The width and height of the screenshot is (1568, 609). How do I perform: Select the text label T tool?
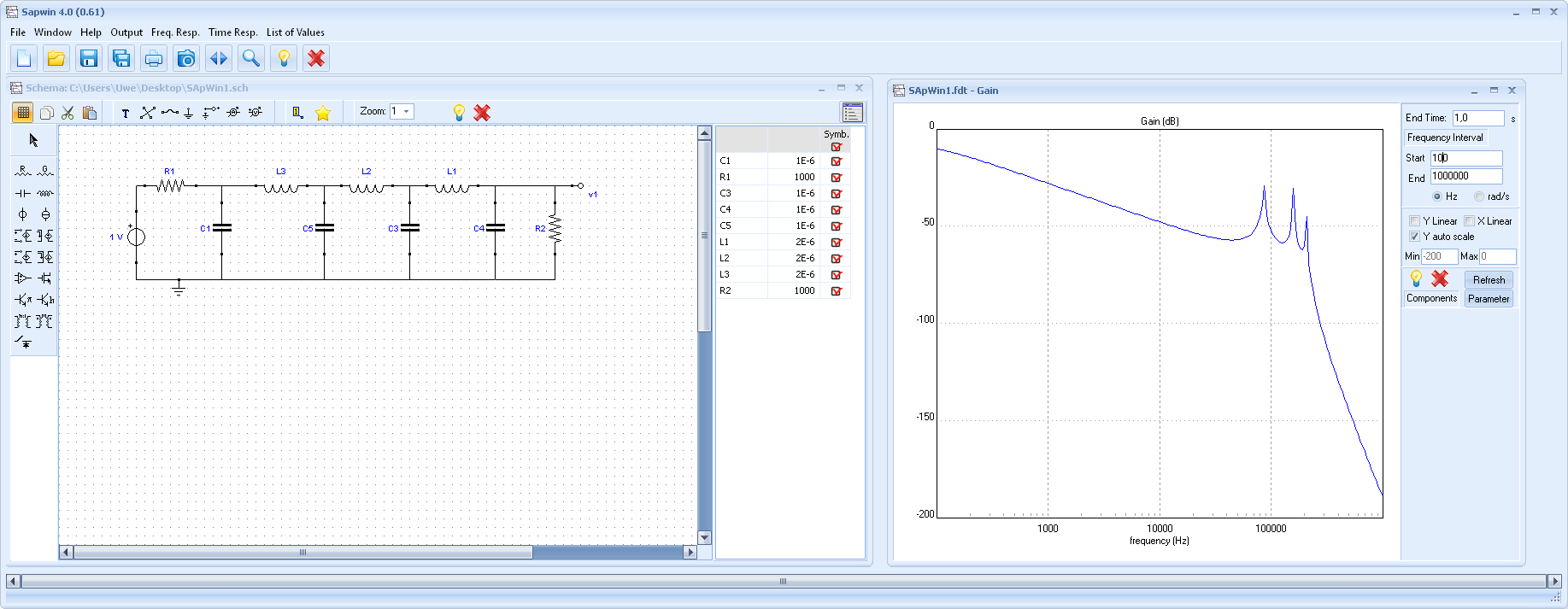(x=126, y=113)
